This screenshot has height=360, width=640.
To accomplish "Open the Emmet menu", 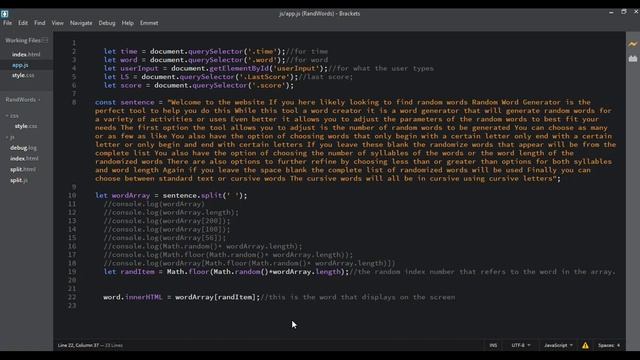I will pos(149,23).
